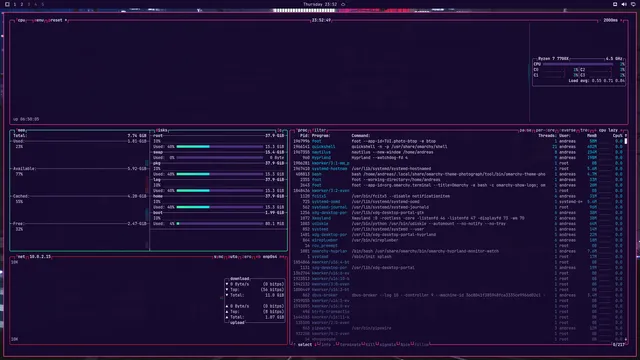
Task: Click kill in the proc footer
Action: click(369, 344)
